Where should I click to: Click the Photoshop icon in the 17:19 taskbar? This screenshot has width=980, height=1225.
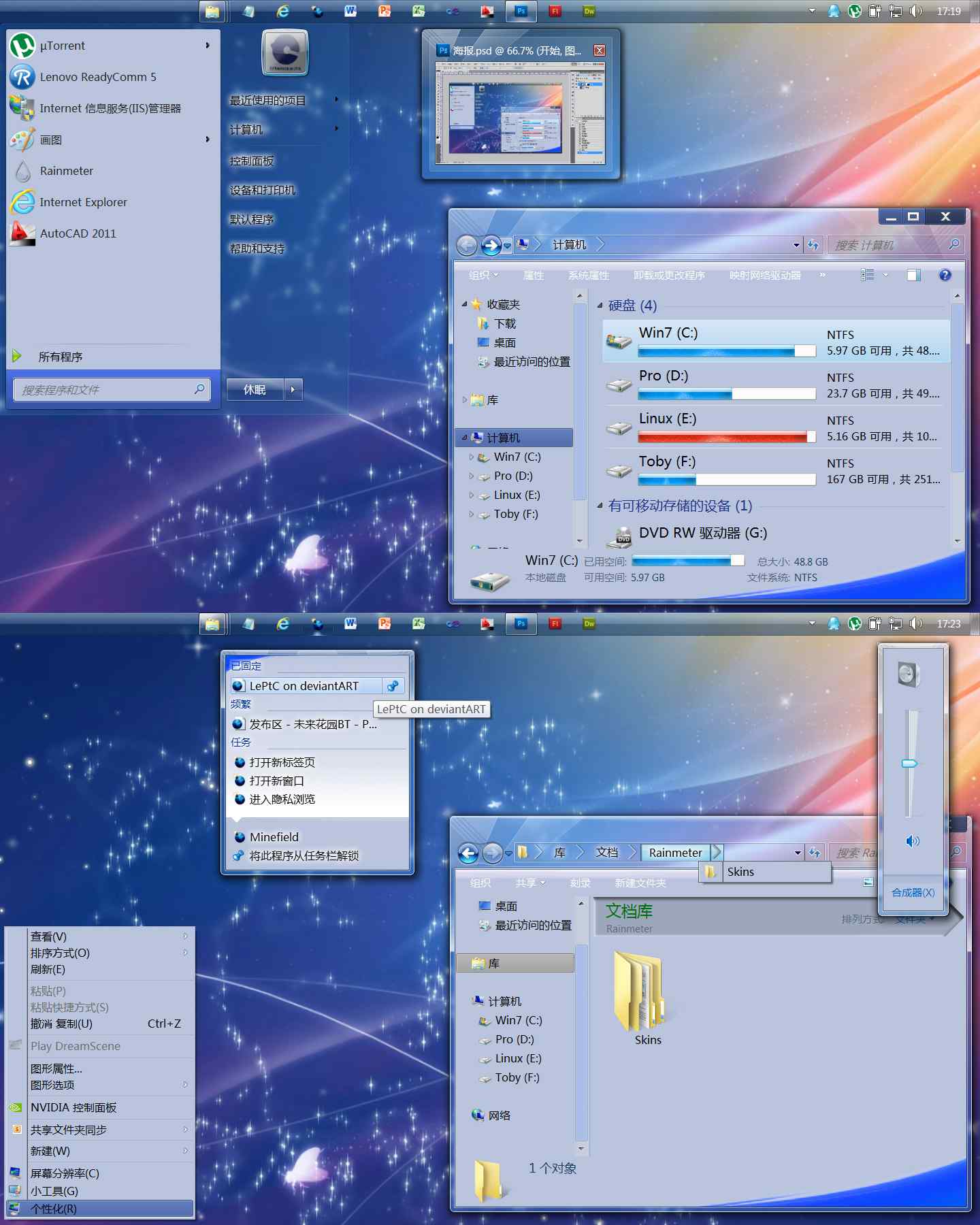pos(521,11)
